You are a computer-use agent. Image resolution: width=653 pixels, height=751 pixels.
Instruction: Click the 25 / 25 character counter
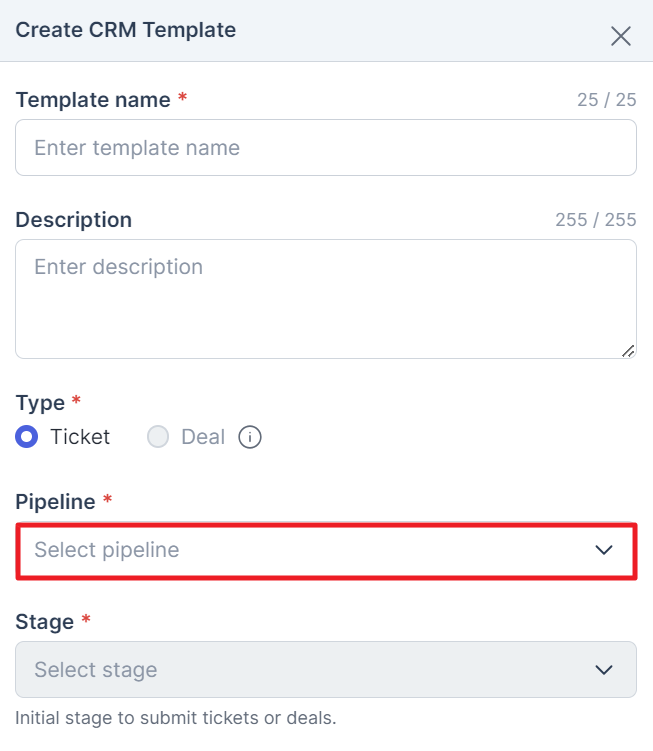tap(607, 100)
